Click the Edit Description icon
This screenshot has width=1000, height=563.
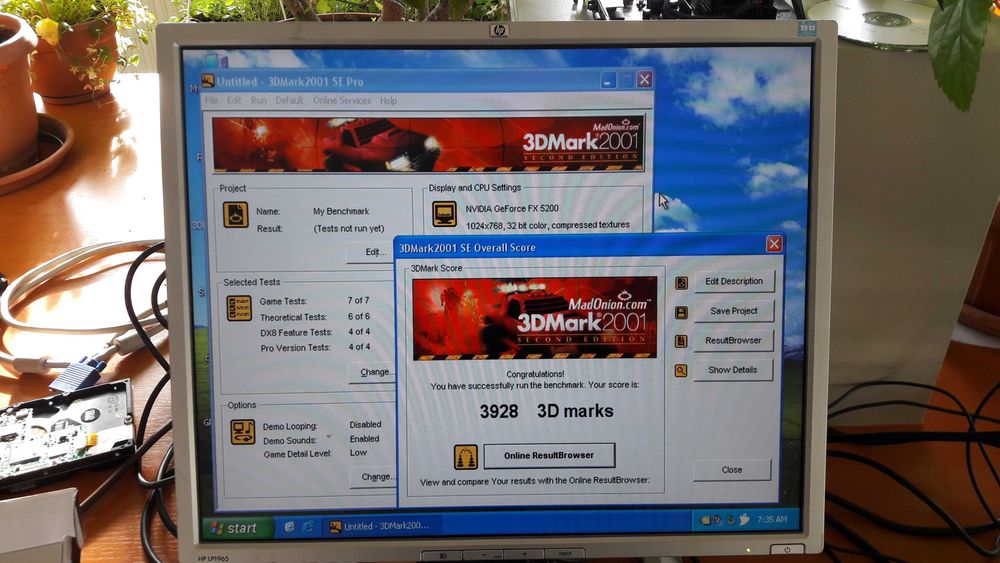[x=681, y=282]
